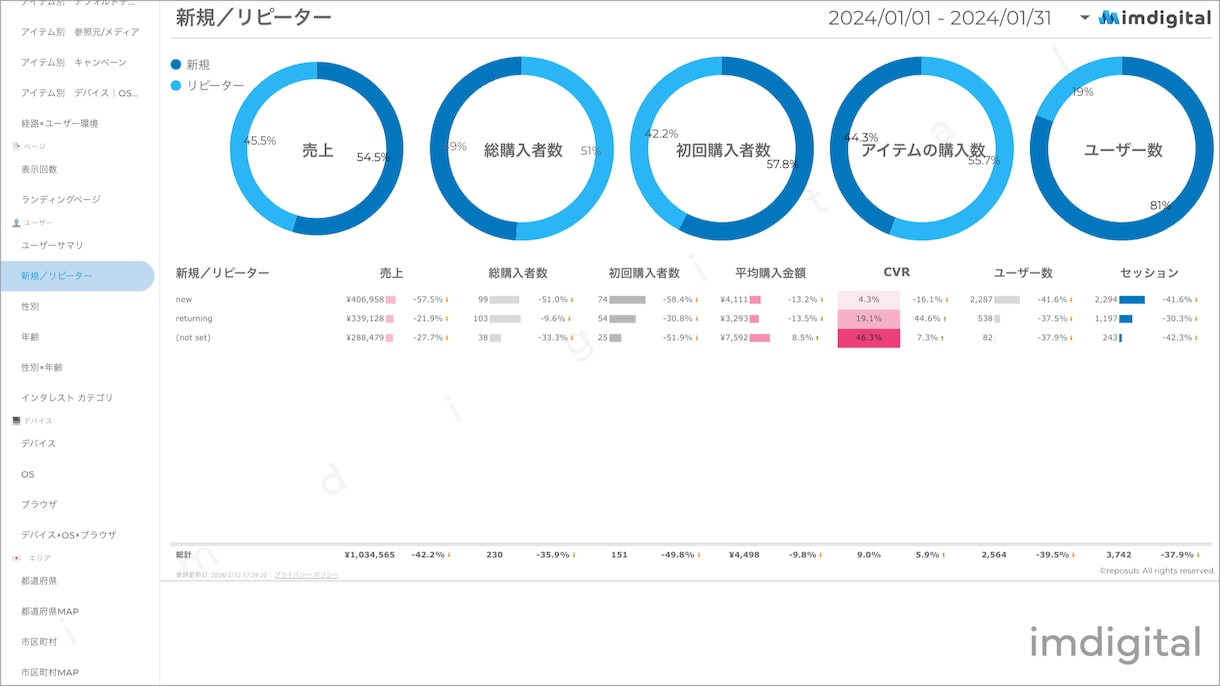This screenshot has width=1220, height=686.
Task: Click the 2024/01/01 - 2024/01/31 date range
Action: (x=940, y=18)
